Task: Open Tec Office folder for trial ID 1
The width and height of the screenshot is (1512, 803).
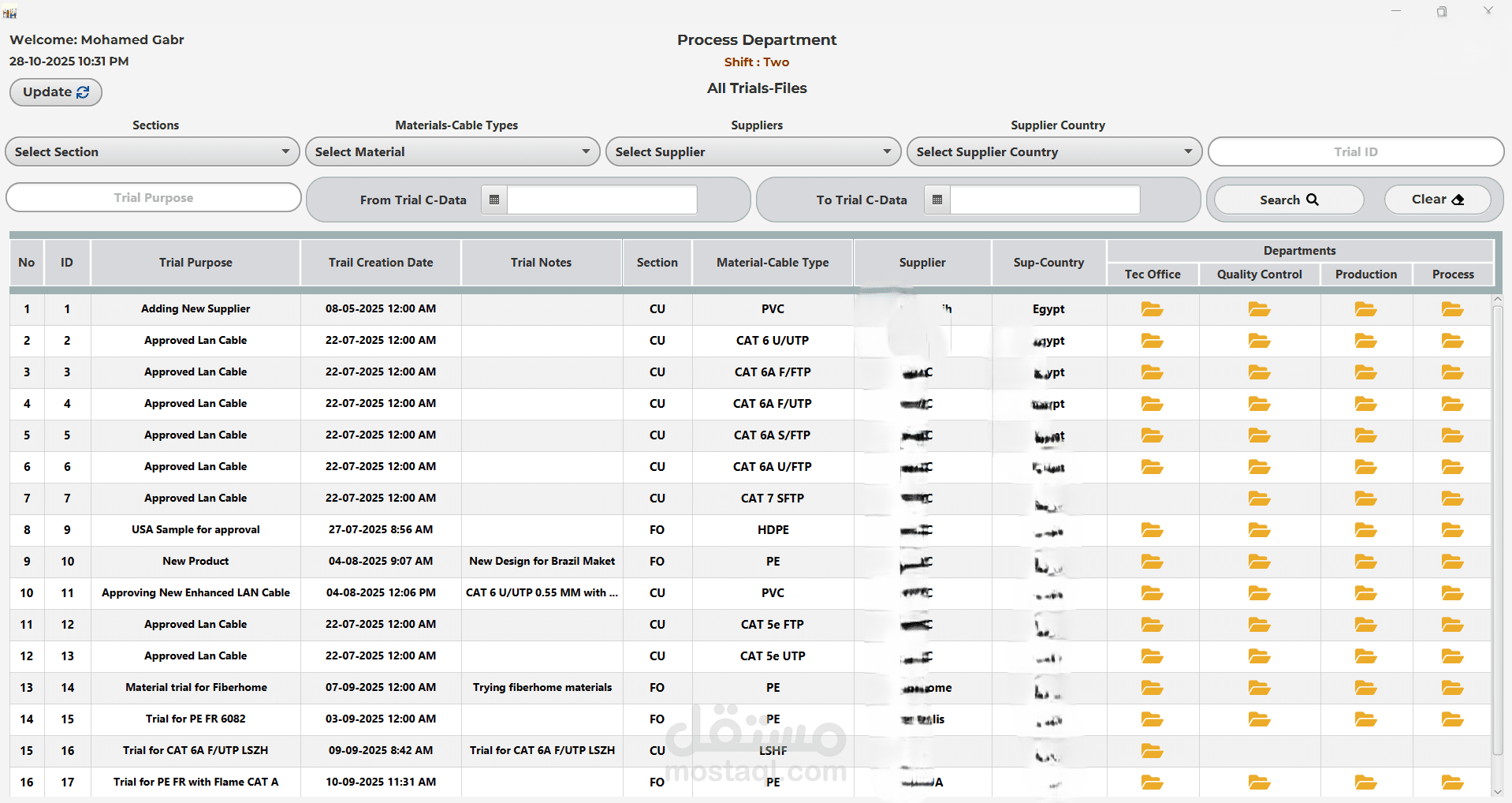Action: pos(1152,309)
